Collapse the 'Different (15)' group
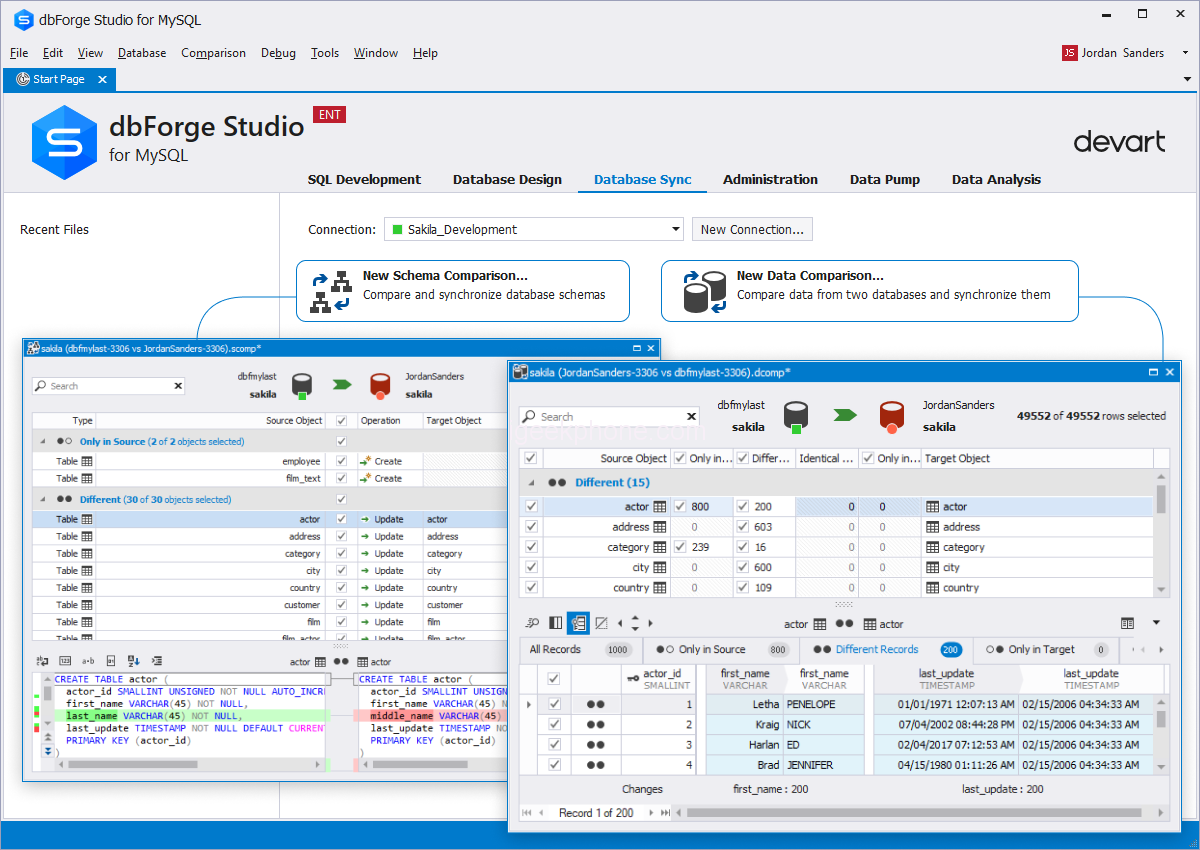This screenshot has height=850, width=1200. click(531, 482)
